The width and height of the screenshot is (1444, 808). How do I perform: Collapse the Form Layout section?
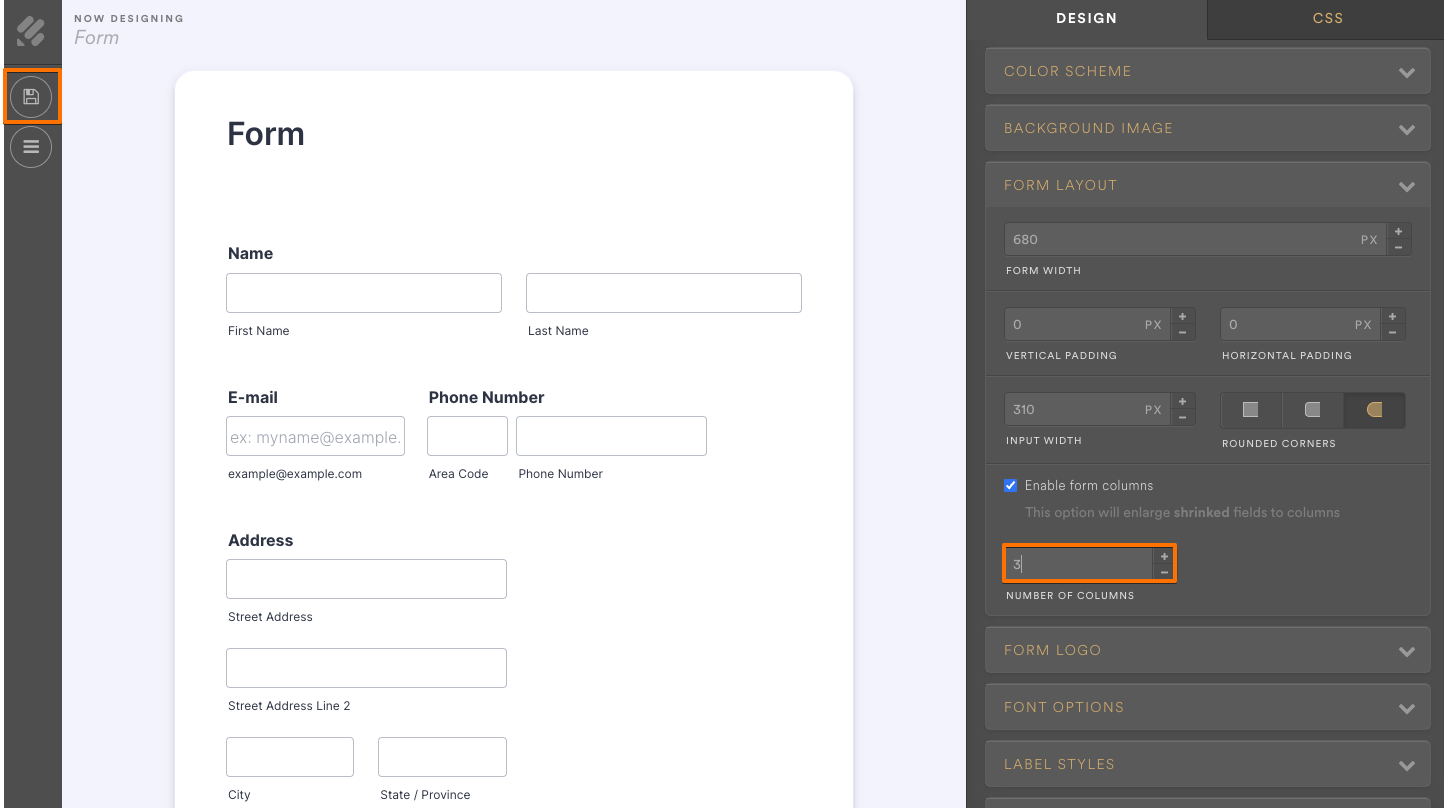tap(1207, 185)
